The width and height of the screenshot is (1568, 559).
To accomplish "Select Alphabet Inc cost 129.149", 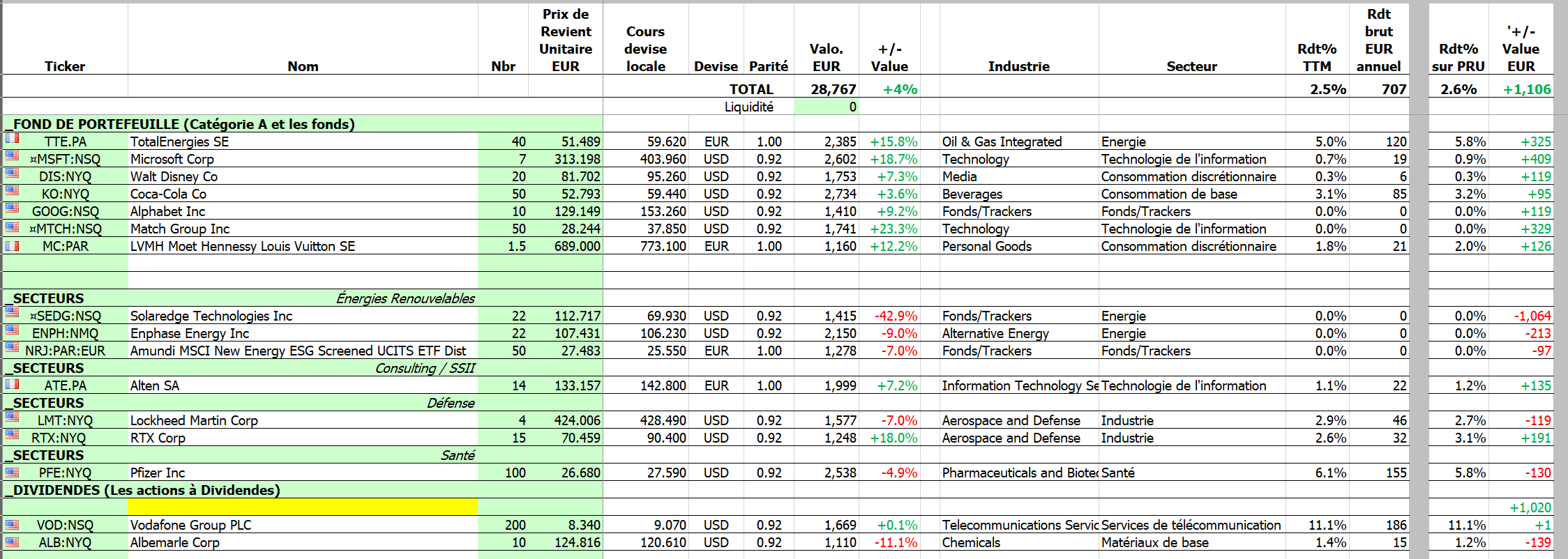I will [577, 211].
